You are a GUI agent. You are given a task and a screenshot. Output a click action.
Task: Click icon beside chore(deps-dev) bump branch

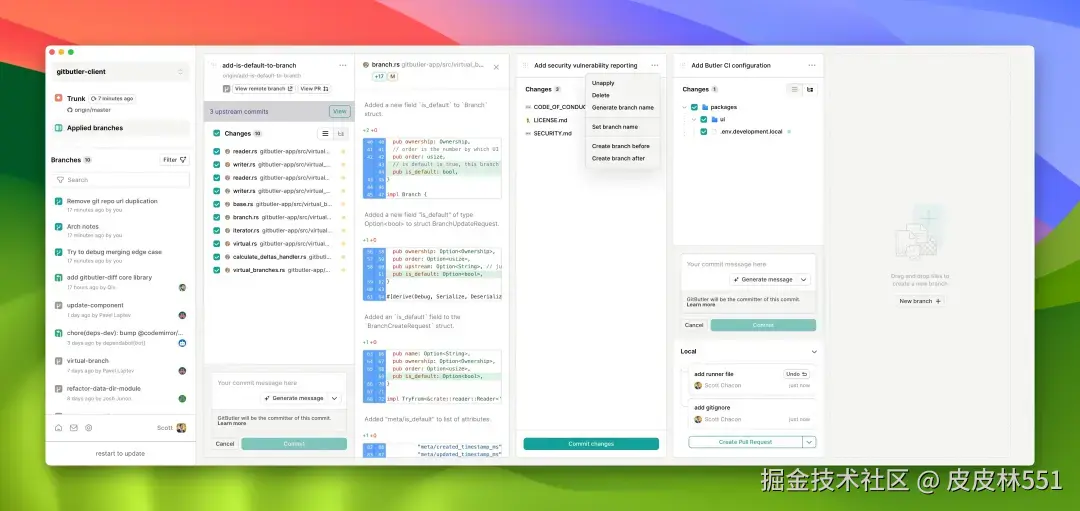coord(59,333)
